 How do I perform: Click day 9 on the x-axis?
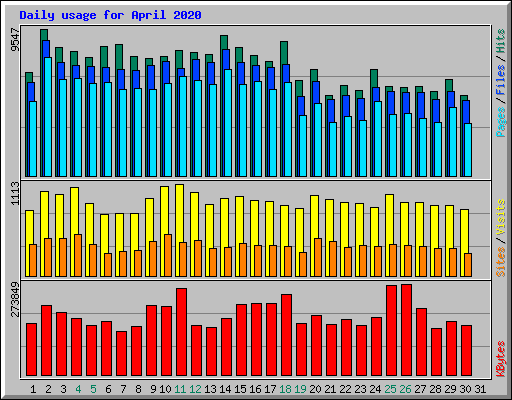point(153,389)
